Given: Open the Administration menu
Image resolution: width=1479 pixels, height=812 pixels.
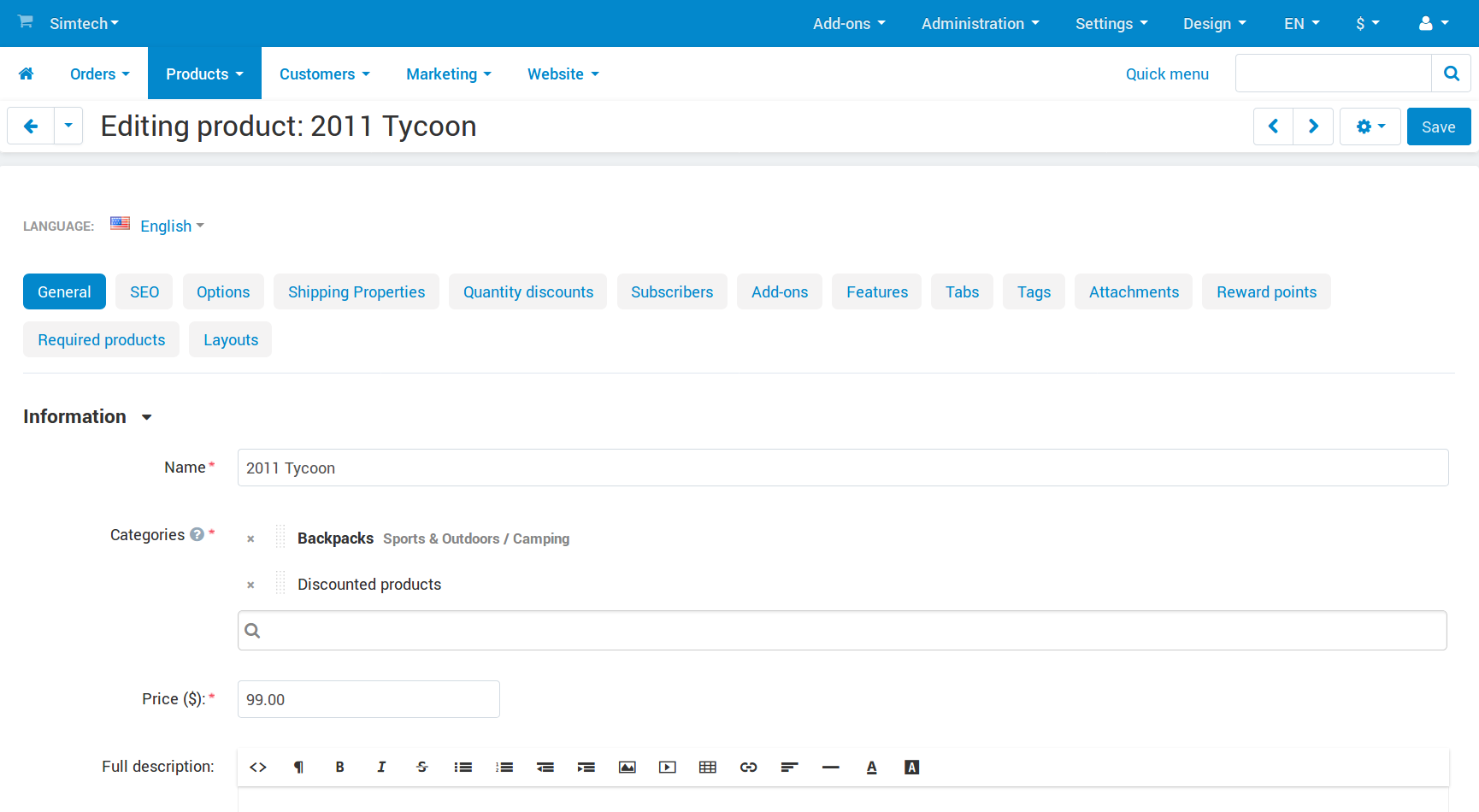Looking at the screenshot, I should coord(981,23).
